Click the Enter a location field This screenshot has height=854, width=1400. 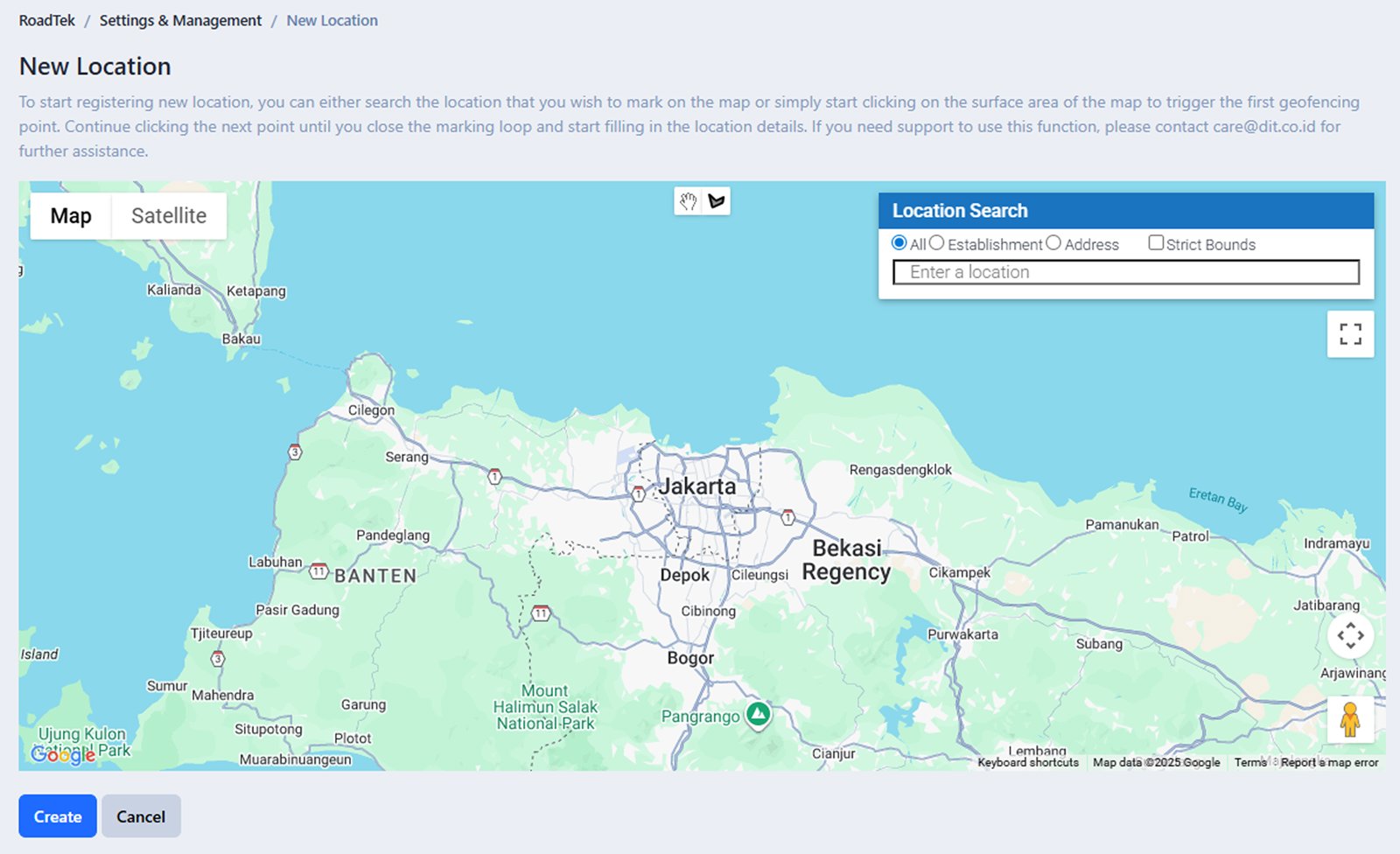click(1124, 271)
